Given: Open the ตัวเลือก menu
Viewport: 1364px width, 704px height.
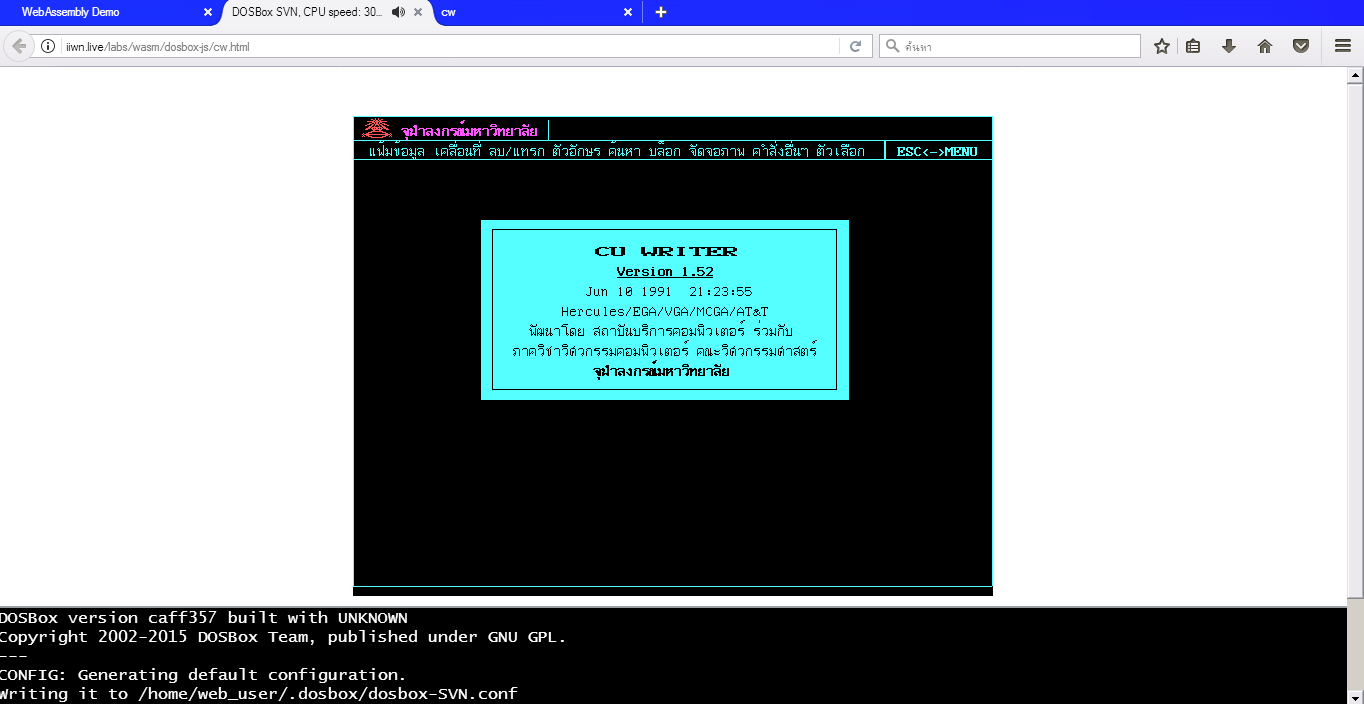Looking at the screenshot, I should [x=841, y=151].
